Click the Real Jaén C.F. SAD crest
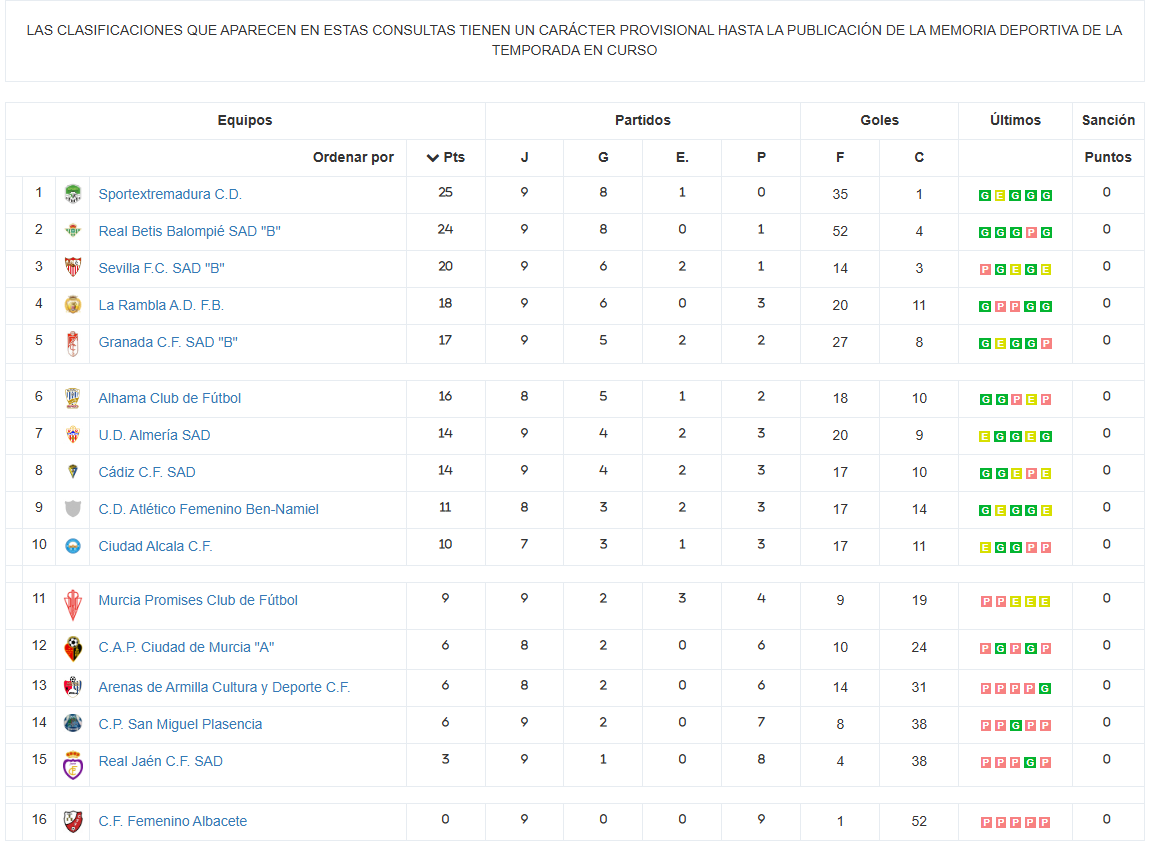 click(x=73, y=765)
